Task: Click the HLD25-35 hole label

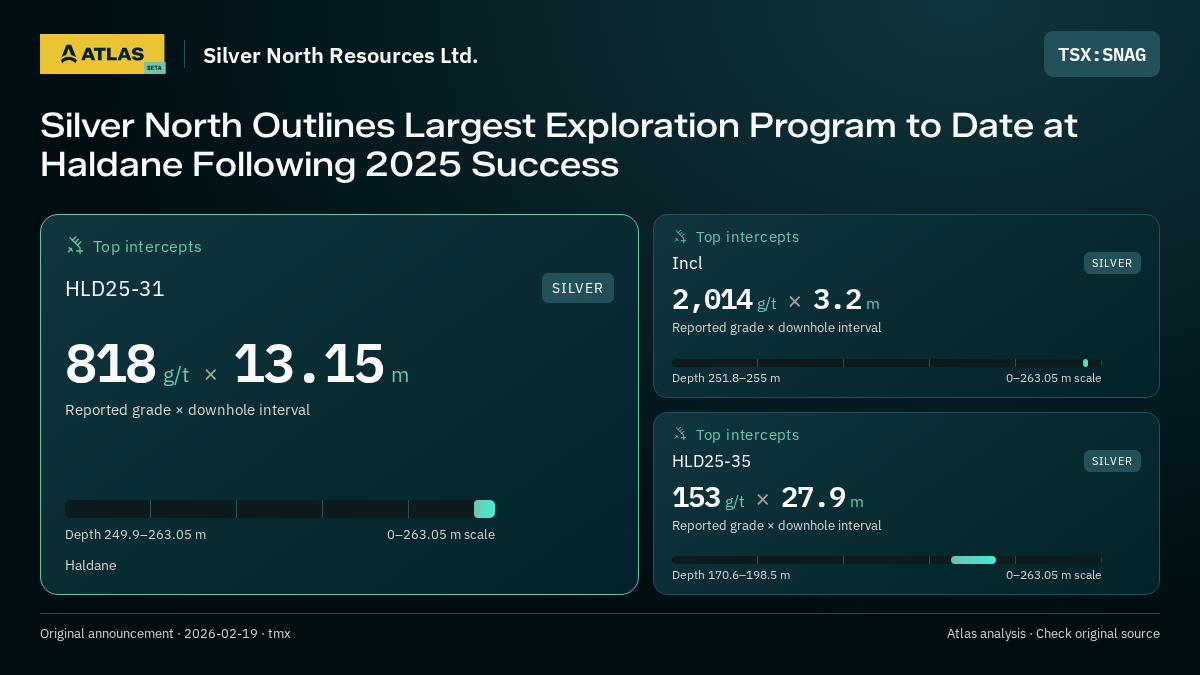Action: click(711, 461)
